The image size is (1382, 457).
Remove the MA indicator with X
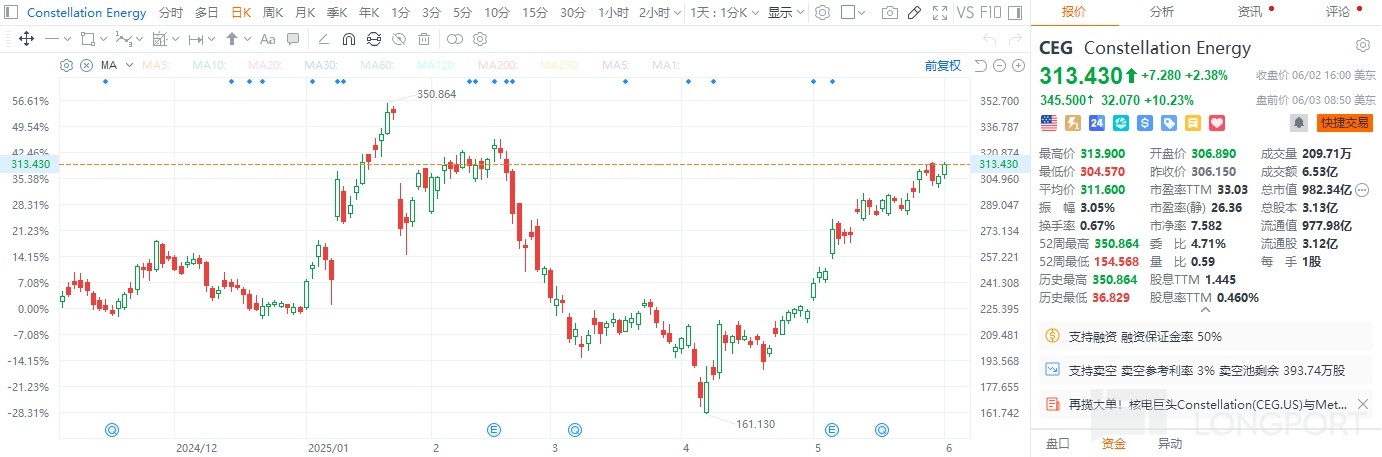pyautogui.click(x=86, y=65)
